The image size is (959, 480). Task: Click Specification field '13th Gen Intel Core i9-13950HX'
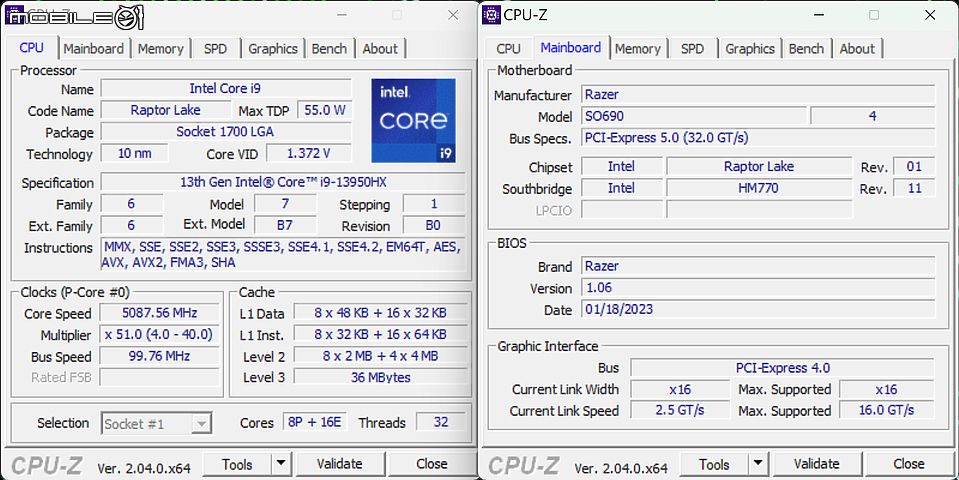click(283, 182)
